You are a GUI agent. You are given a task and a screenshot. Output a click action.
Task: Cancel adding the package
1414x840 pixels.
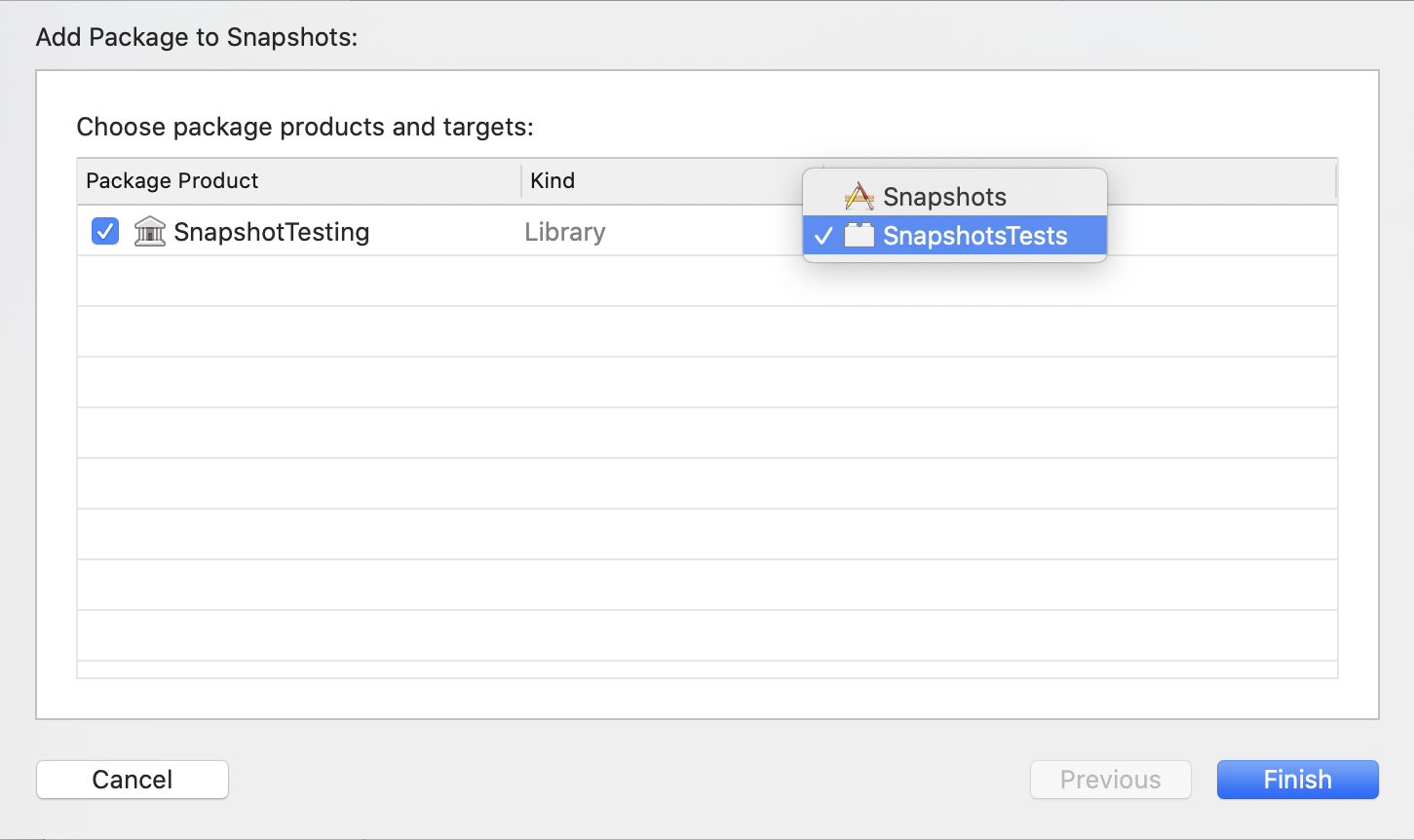coord(132,779)
